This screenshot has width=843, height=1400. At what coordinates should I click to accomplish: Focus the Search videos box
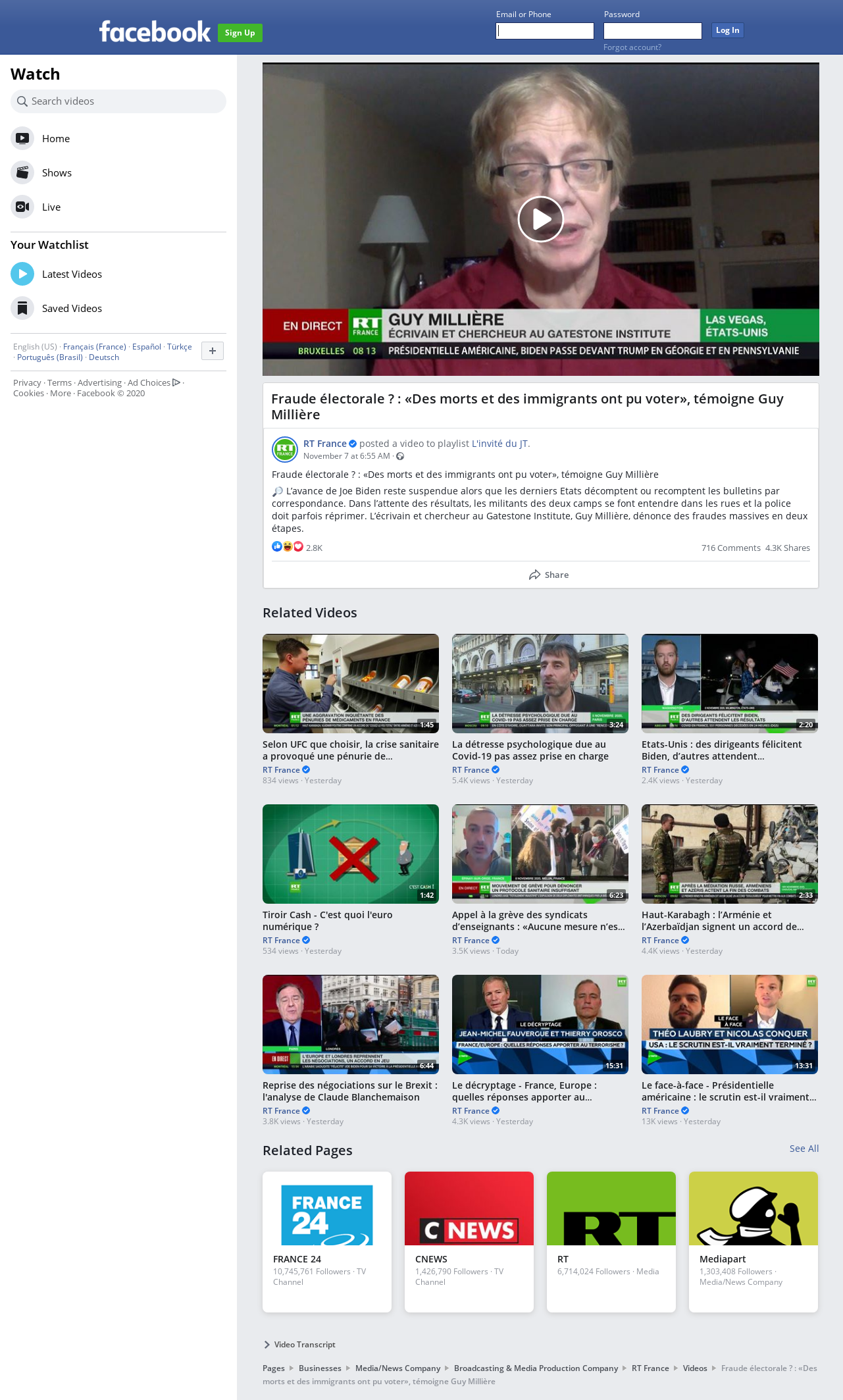coord(118,101)
